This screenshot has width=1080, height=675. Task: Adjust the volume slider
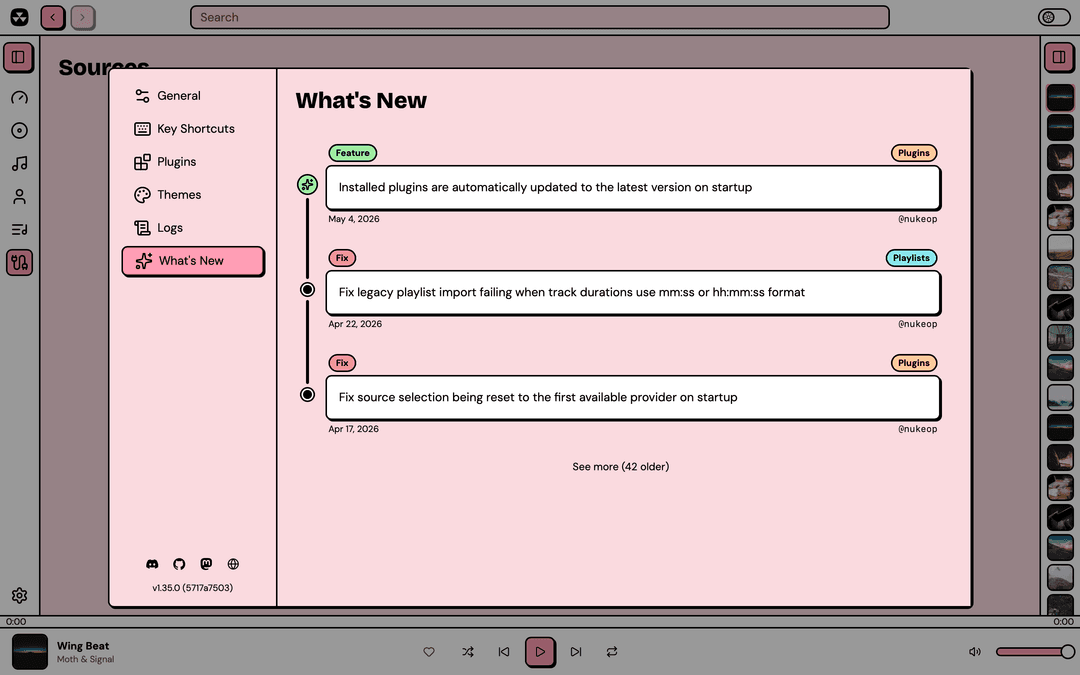click(1035, 652)
